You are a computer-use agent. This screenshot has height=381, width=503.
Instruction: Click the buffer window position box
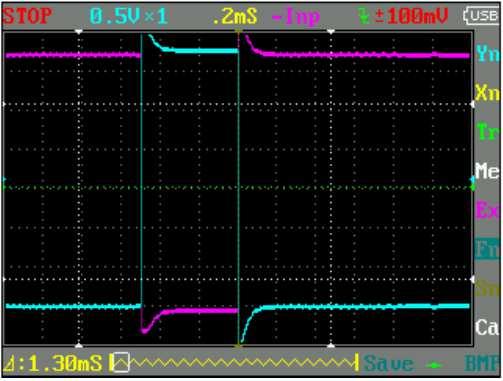pos(121,362)
